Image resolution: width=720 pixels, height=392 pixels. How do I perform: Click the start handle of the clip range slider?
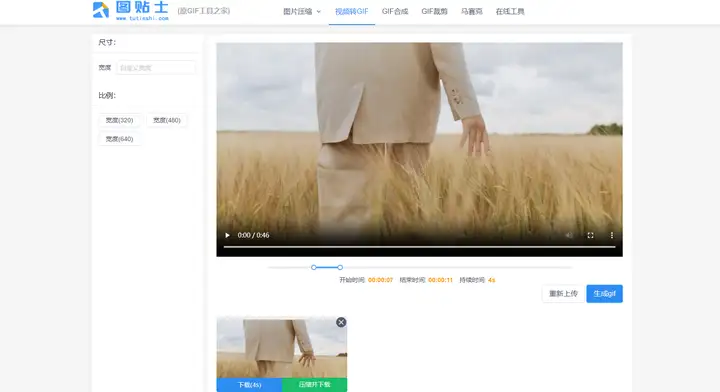tap(314, 267)
